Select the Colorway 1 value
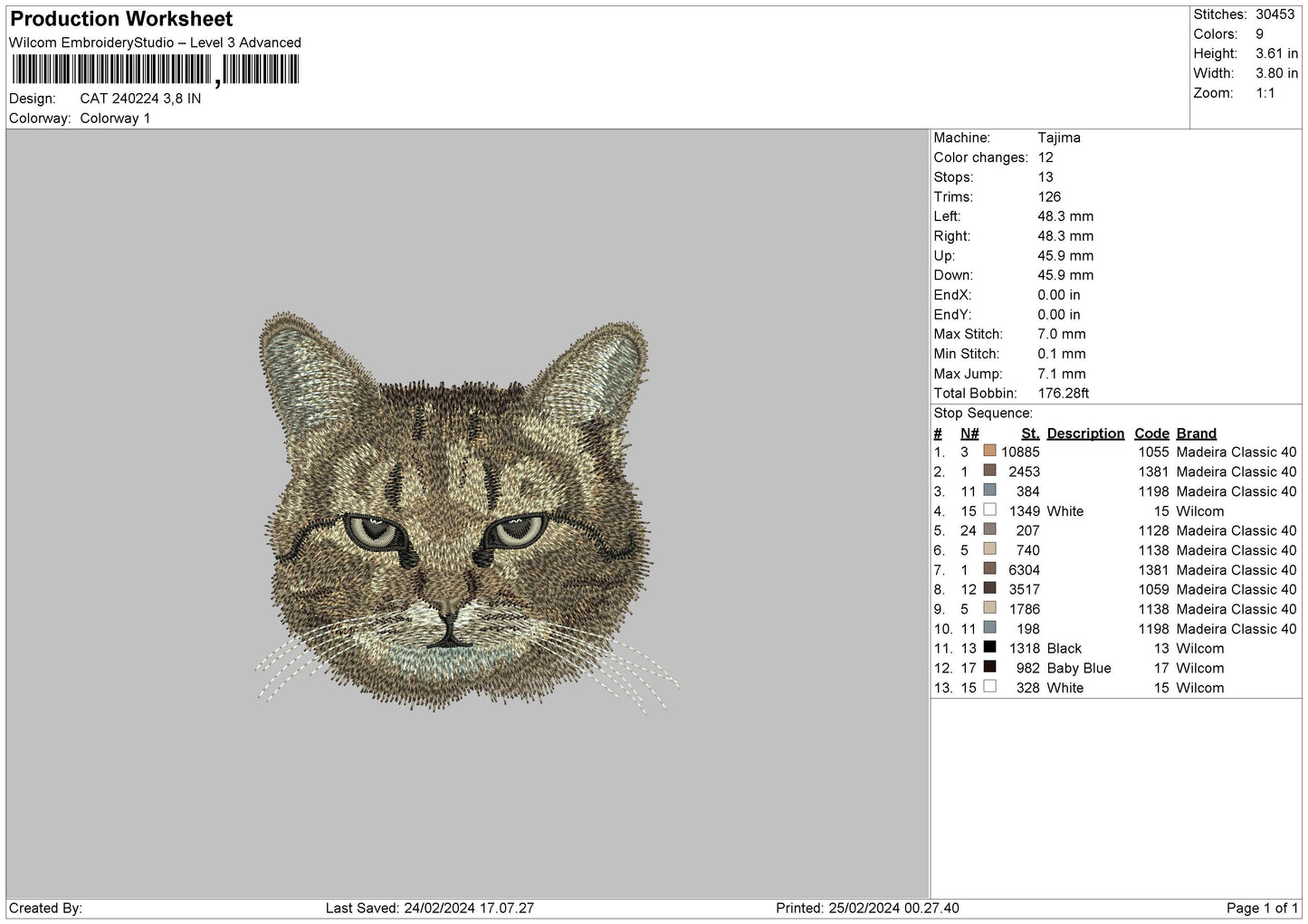Viewport: 1308px width, 924px height. [x=115, y=119]
